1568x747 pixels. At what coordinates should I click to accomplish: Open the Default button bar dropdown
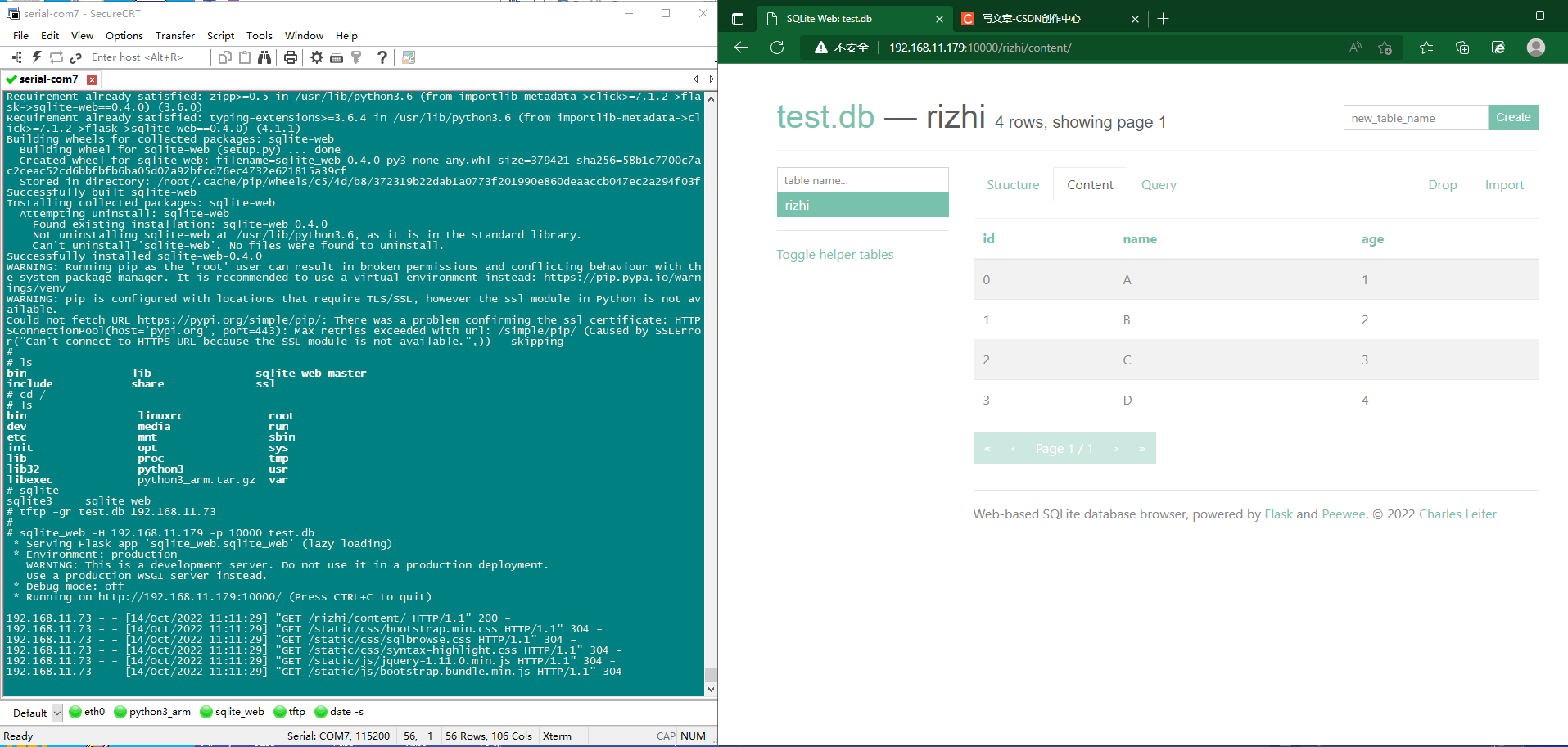[56, 713]
